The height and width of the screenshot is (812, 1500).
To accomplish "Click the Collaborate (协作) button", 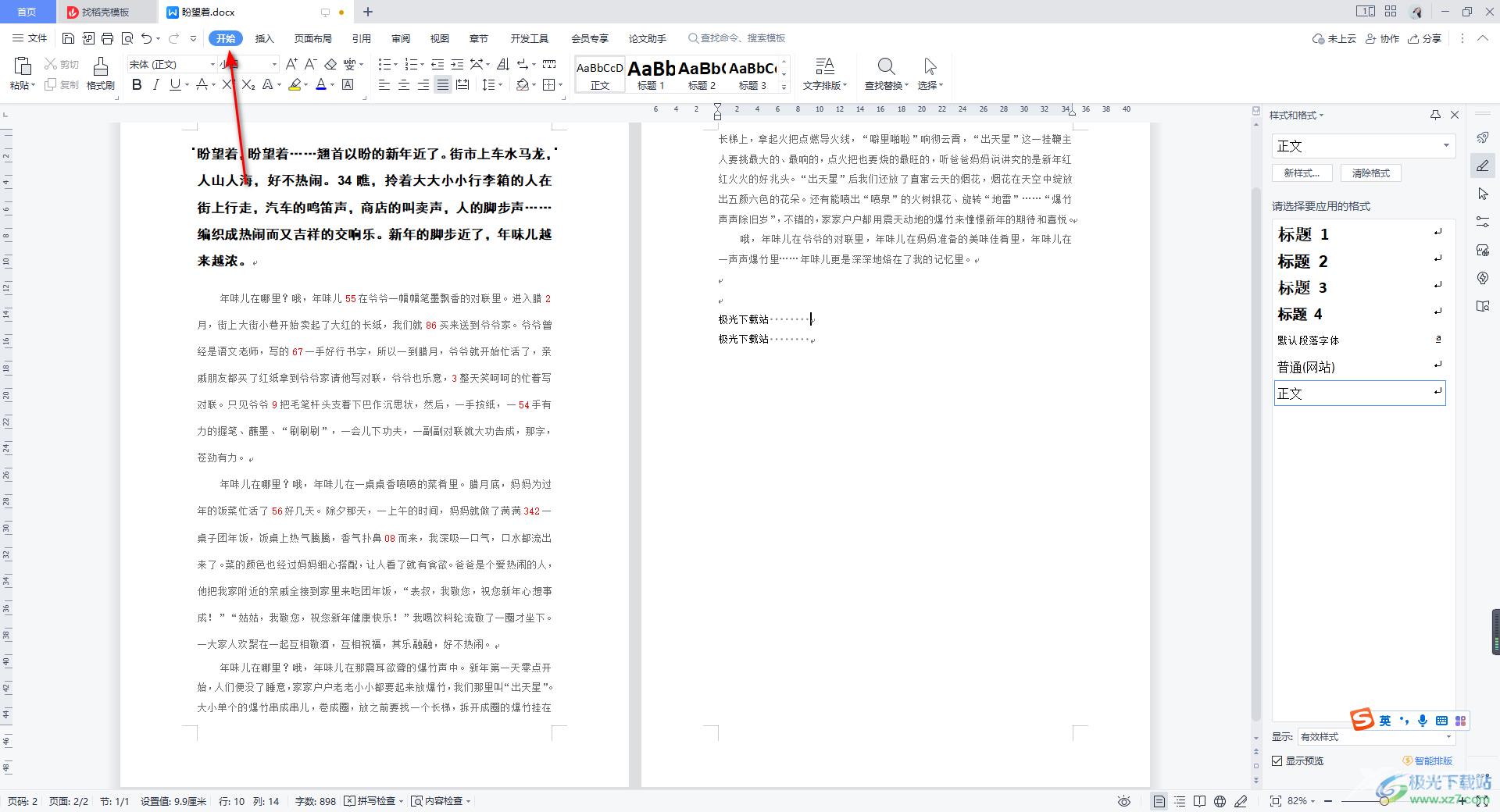I will [1383, 38].
